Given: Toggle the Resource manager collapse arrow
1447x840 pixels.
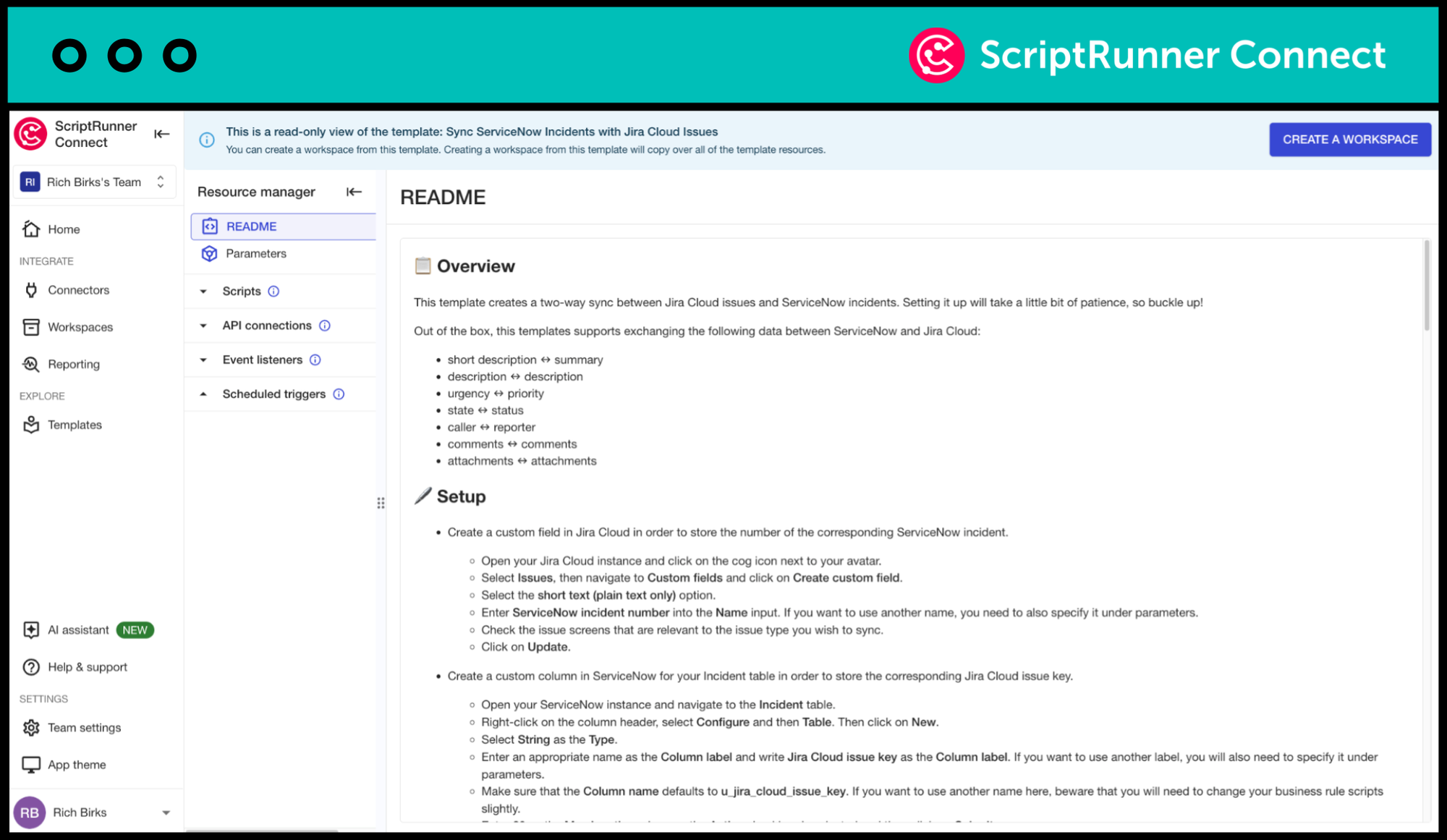Looking at the screenshot, I should click(x=353, y=191).
